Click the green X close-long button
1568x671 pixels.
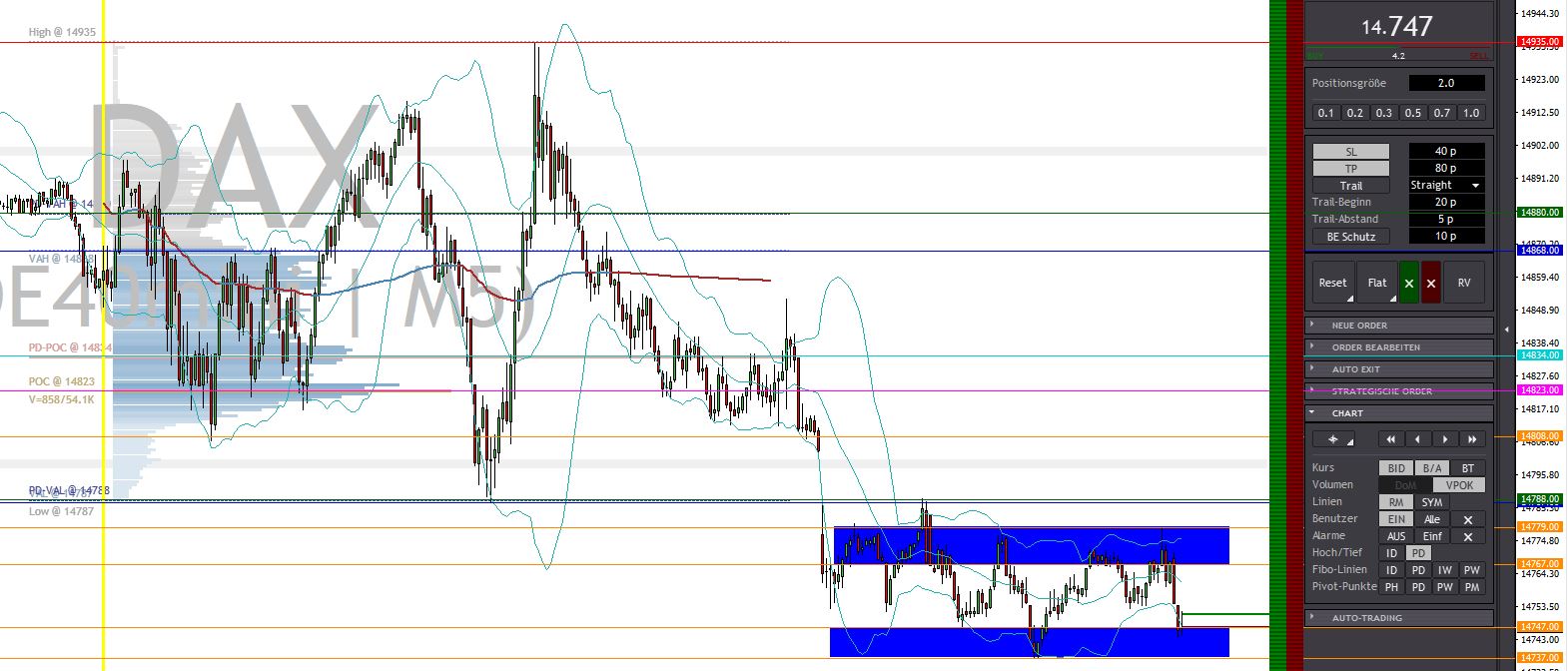[1409, 283]
